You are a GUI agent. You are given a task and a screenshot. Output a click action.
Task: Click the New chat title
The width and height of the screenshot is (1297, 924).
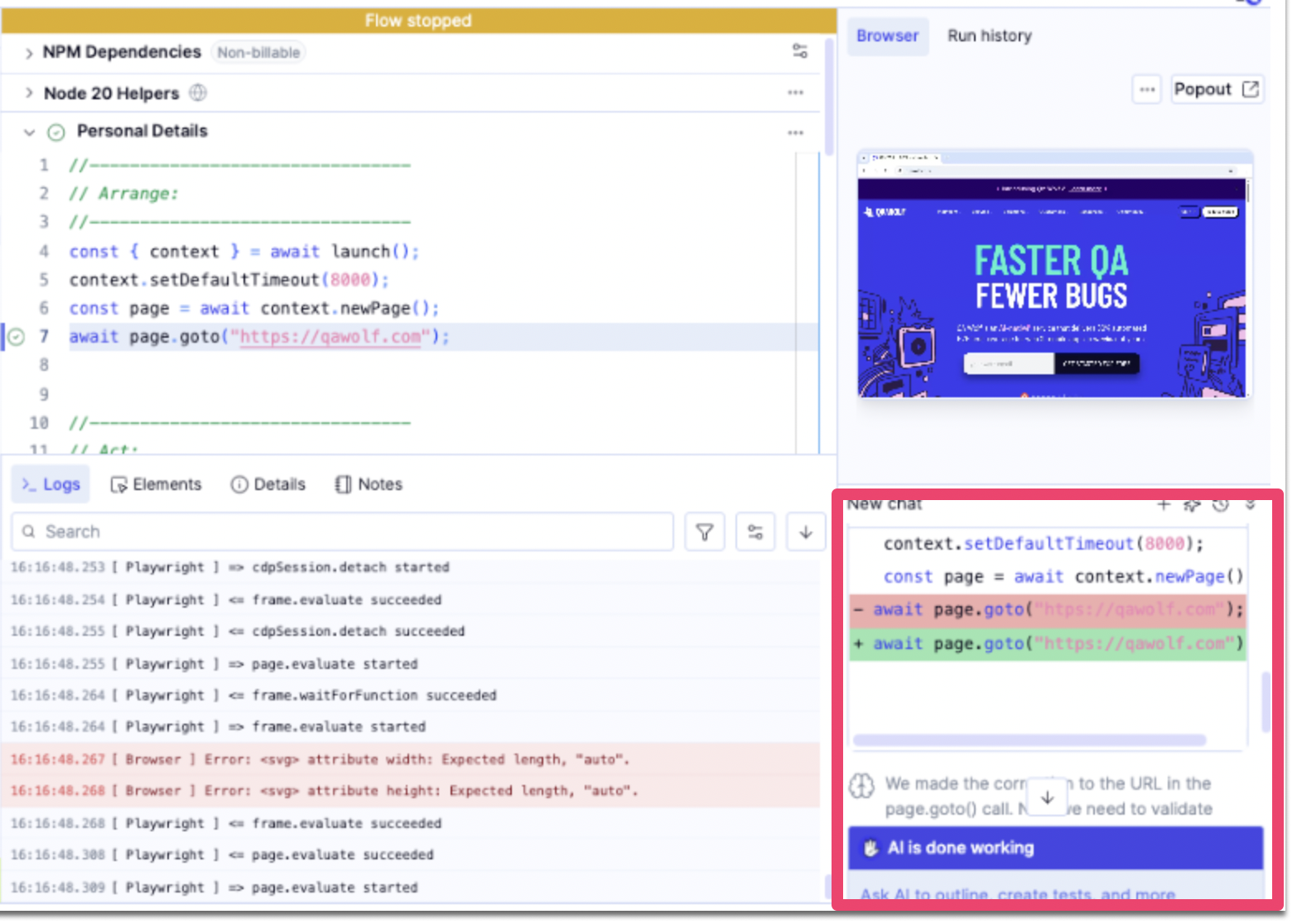pyautogui.click(x=885, y=504)
